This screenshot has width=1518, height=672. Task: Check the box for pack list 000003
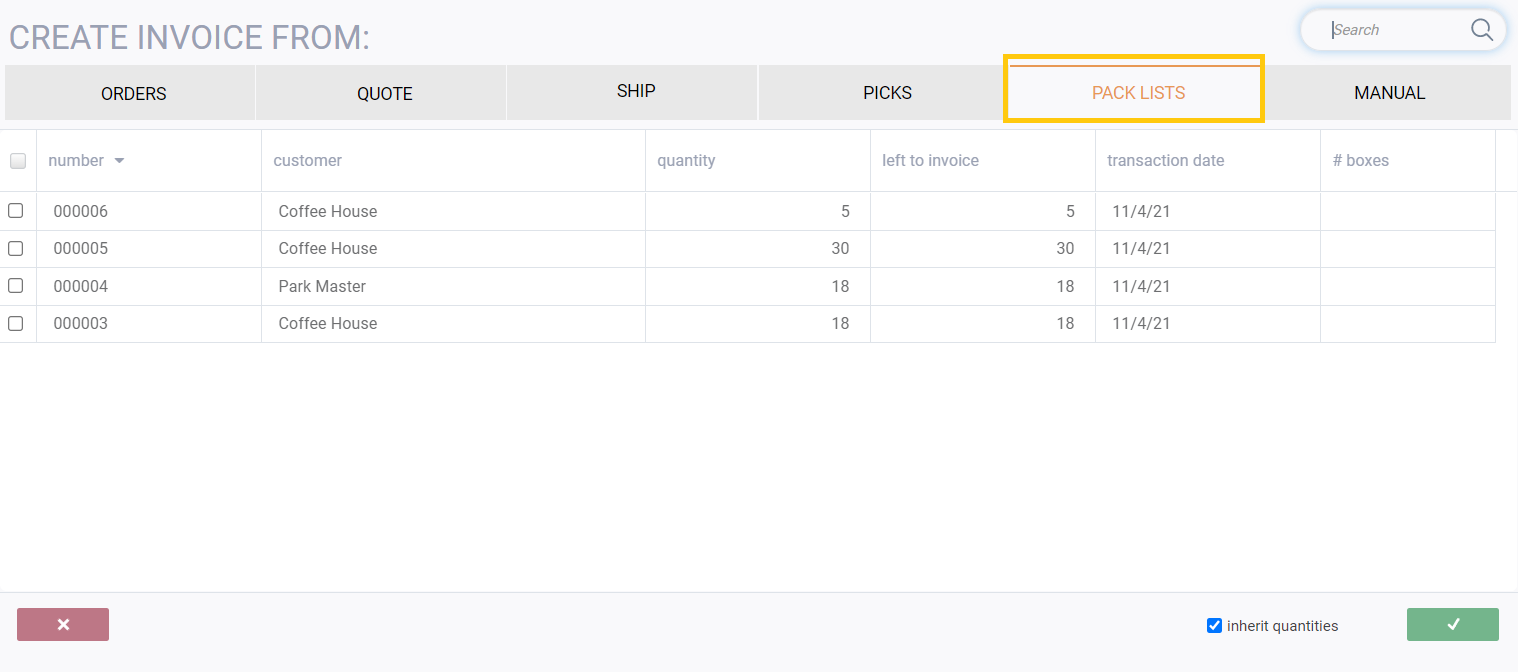coord(15,323)
